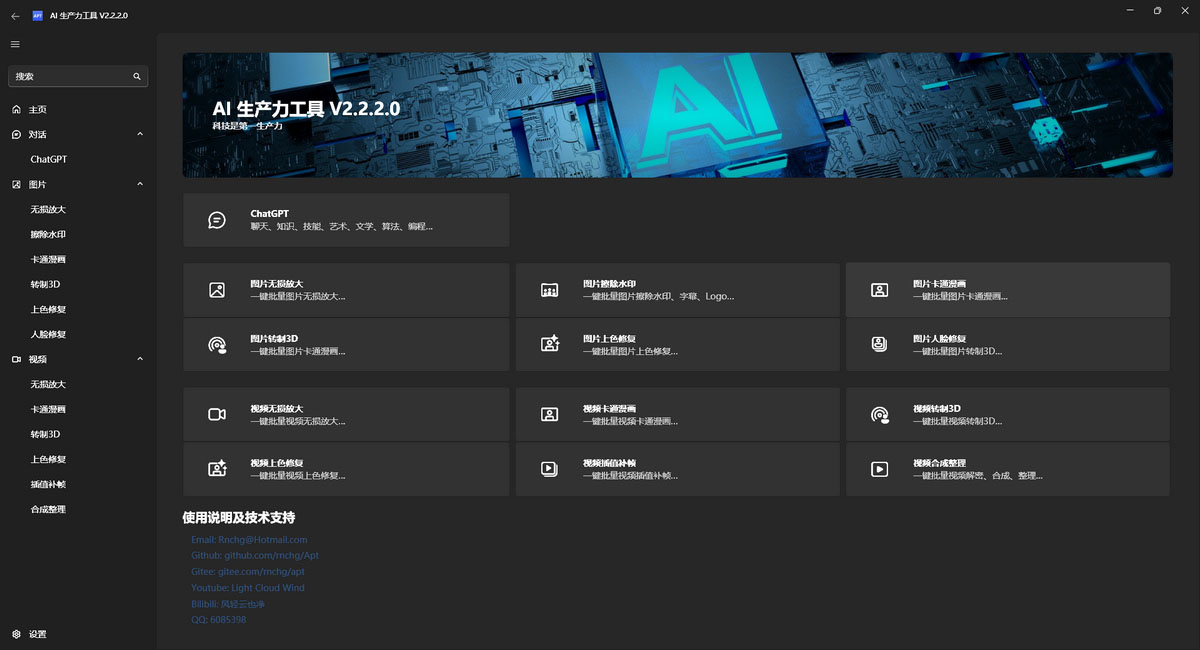This screenshot has width=1200, height=650.
Task: Select the 视频合成整理 video compose icon
Action: click(879, 468)
